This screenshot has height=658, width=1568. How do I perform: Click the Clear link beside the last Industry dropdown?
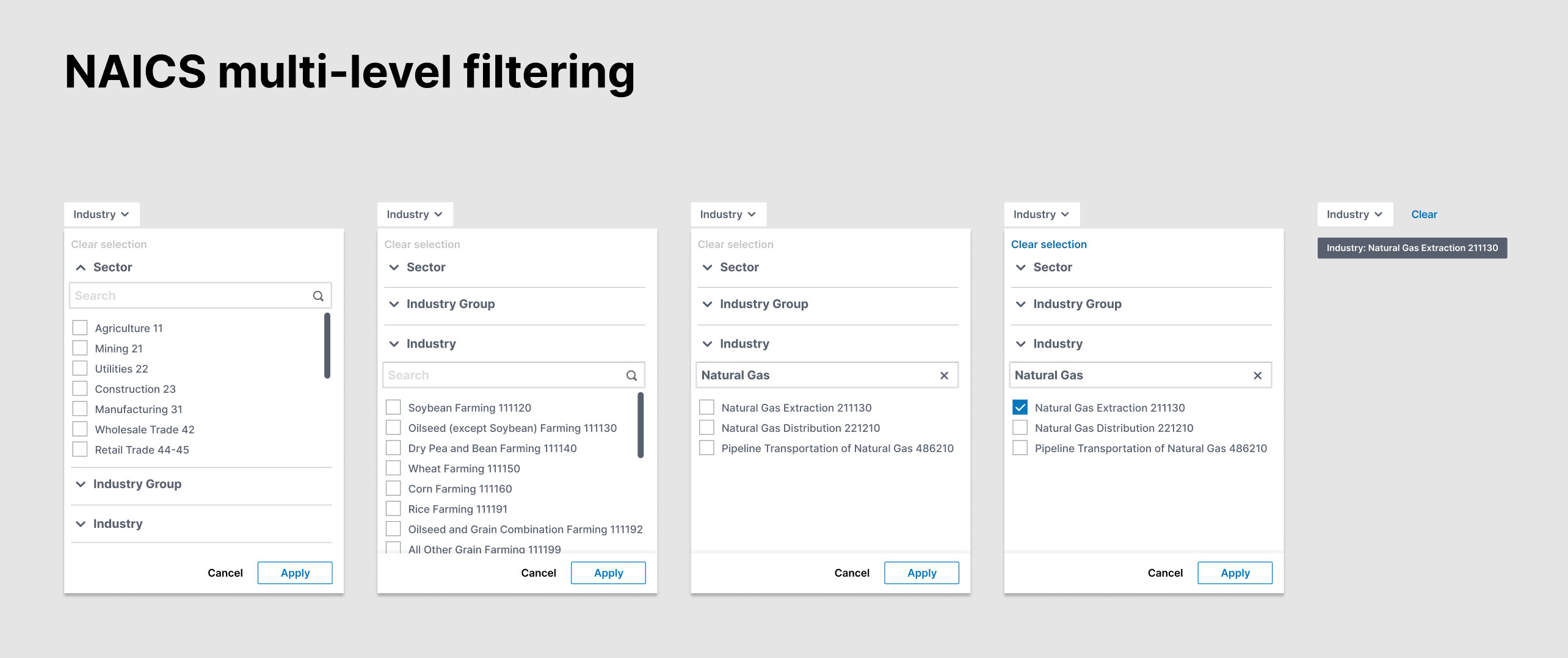[x=1424, y=214]
